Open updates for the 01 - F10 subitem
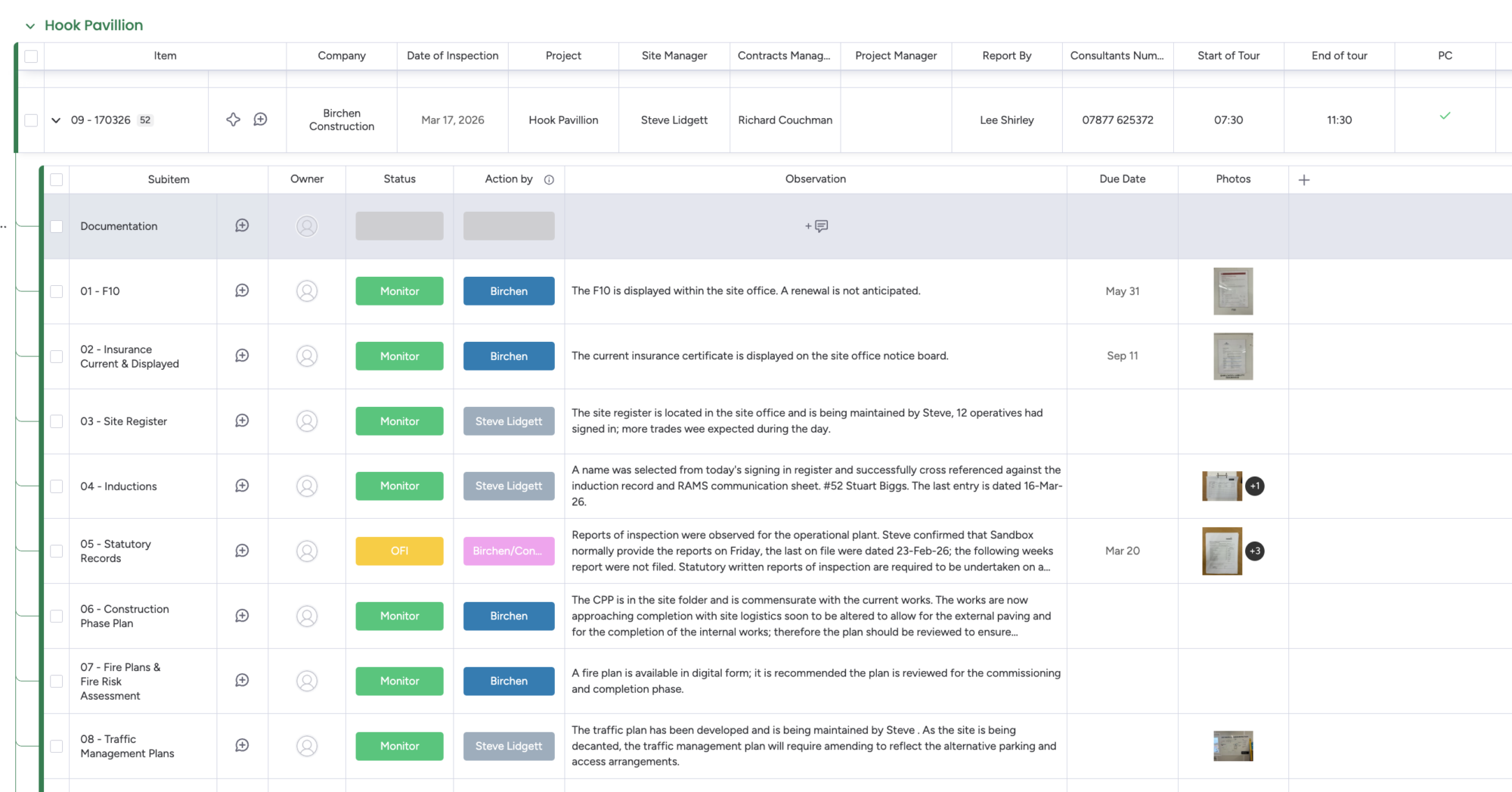Screen dimensions: 1512x792 [x=242, y=290]
